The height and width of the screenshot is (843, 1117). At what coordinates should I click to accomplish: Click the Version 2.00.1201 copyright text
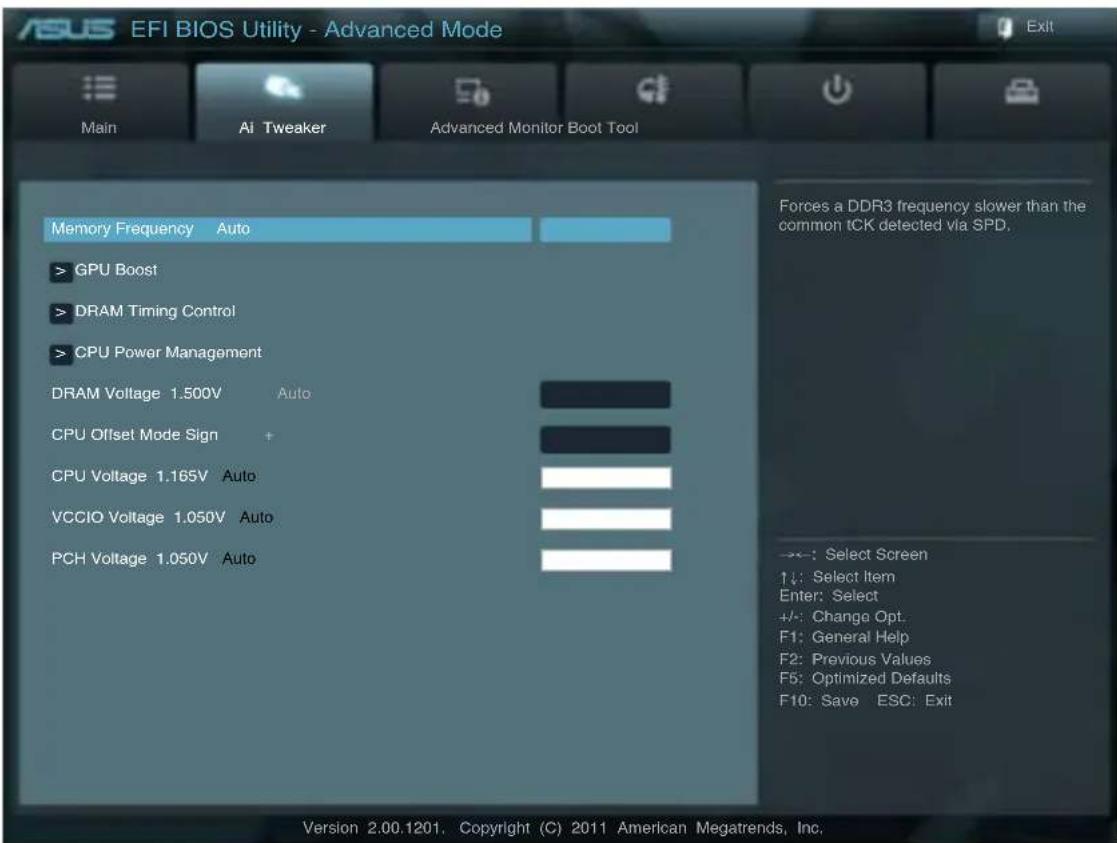(563, 828)
